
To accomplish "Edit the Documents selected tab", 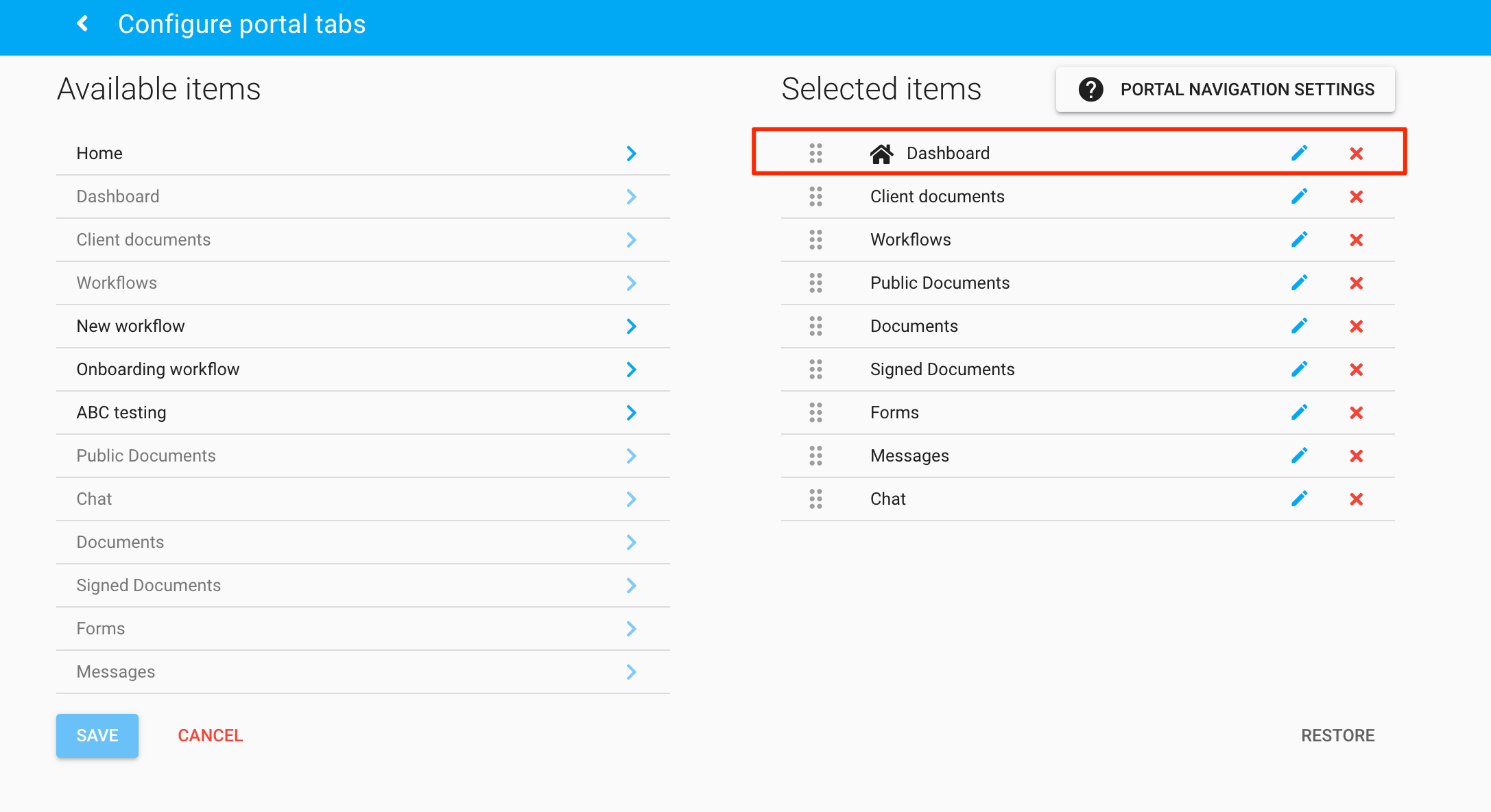I will pos(1299,326).
